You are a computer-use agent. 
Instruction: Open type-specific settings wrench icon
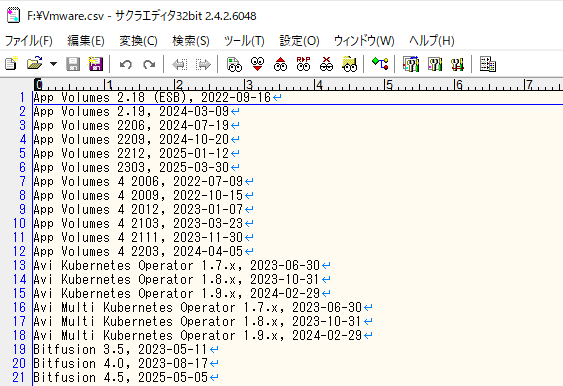tap(434, 64)
